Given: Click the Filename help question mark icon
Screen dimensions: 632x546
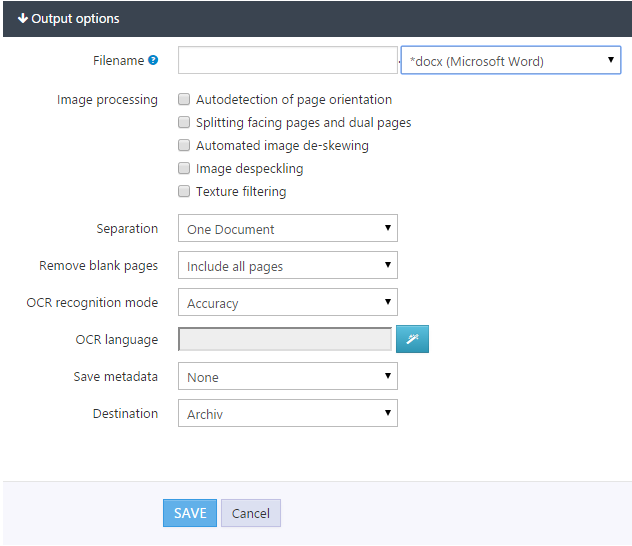Looking at the screenshot, I should 153,61.
